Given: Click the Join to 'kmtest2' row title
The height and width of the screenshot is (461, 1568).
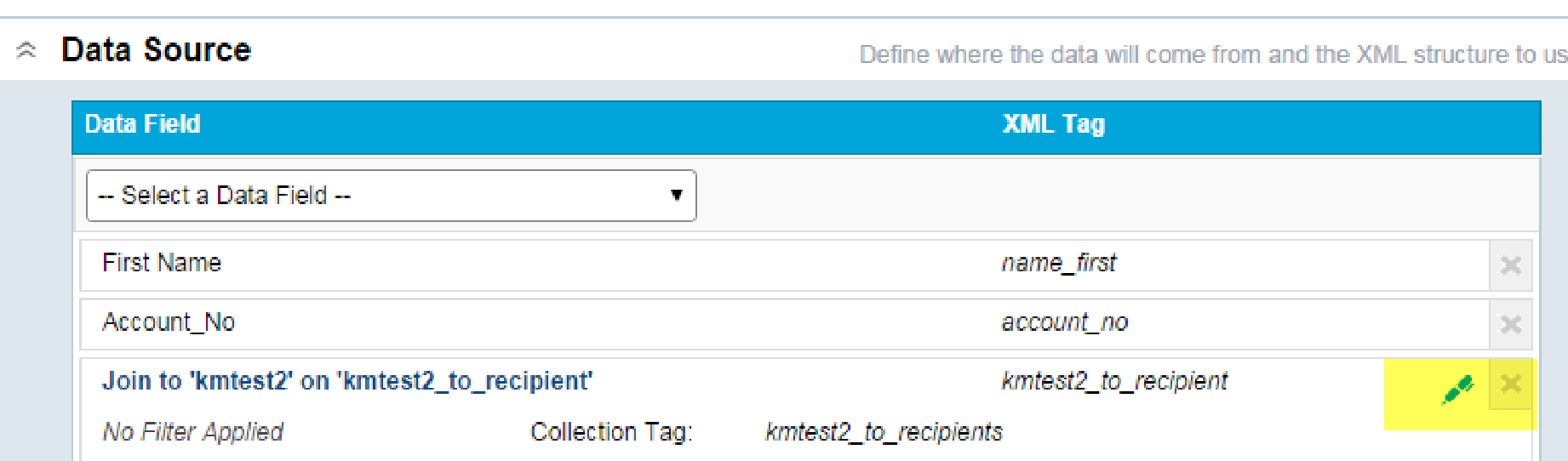Looking at the screenshot, I should 347,381.
